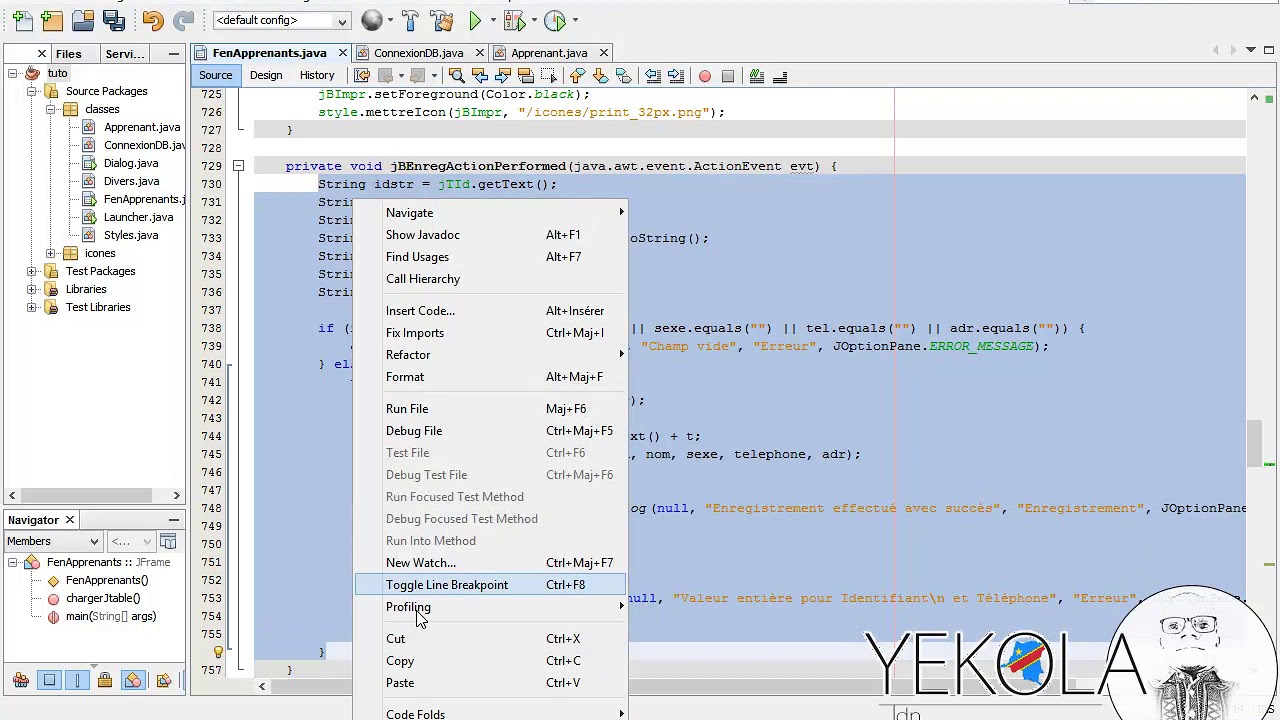Screen dimensions: 1280x720
Task: Open the Profiling submenu
Action: point(490,607)
